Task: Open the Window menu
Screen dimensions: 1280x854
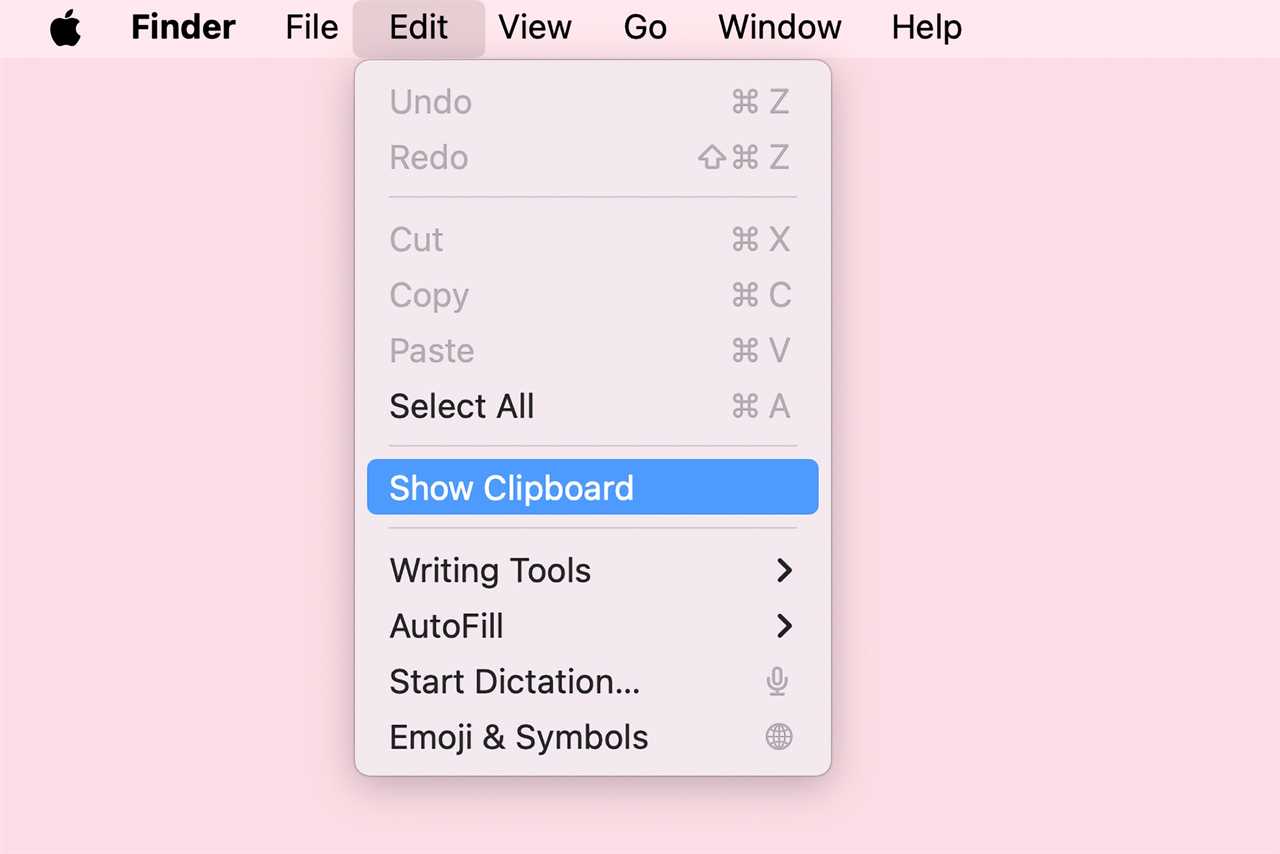Action: click(780, 28)
